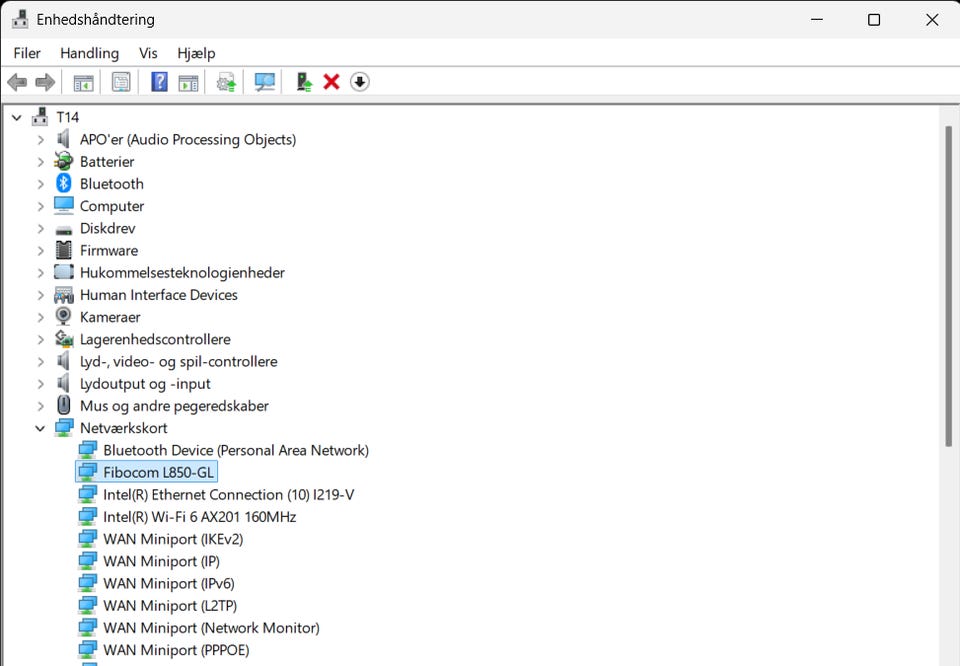
Task: Select Lagerenhedscontrollere label
Action: (156, 339)
